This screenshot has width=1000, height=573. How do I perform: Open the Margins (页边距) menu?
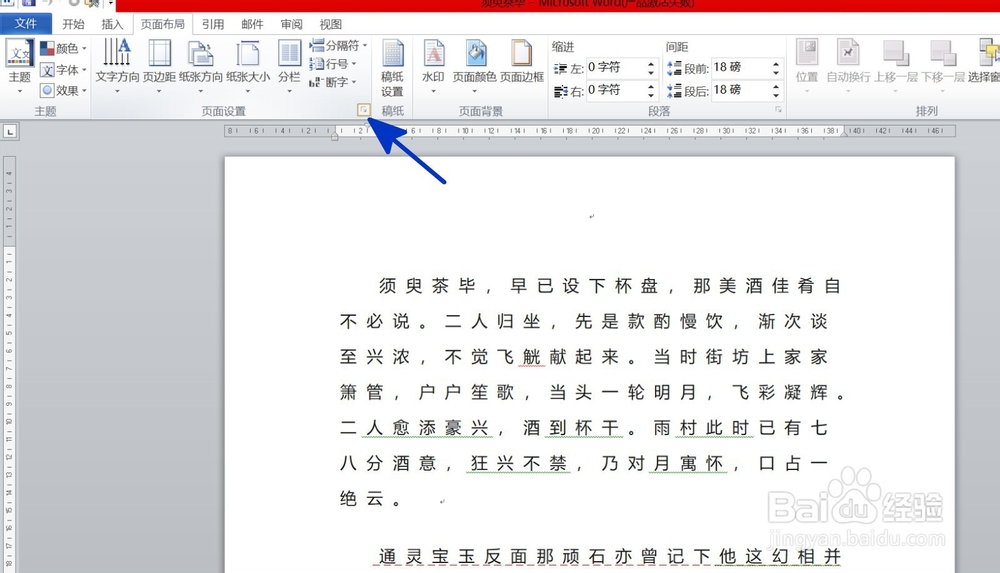[x=159, y=64]
